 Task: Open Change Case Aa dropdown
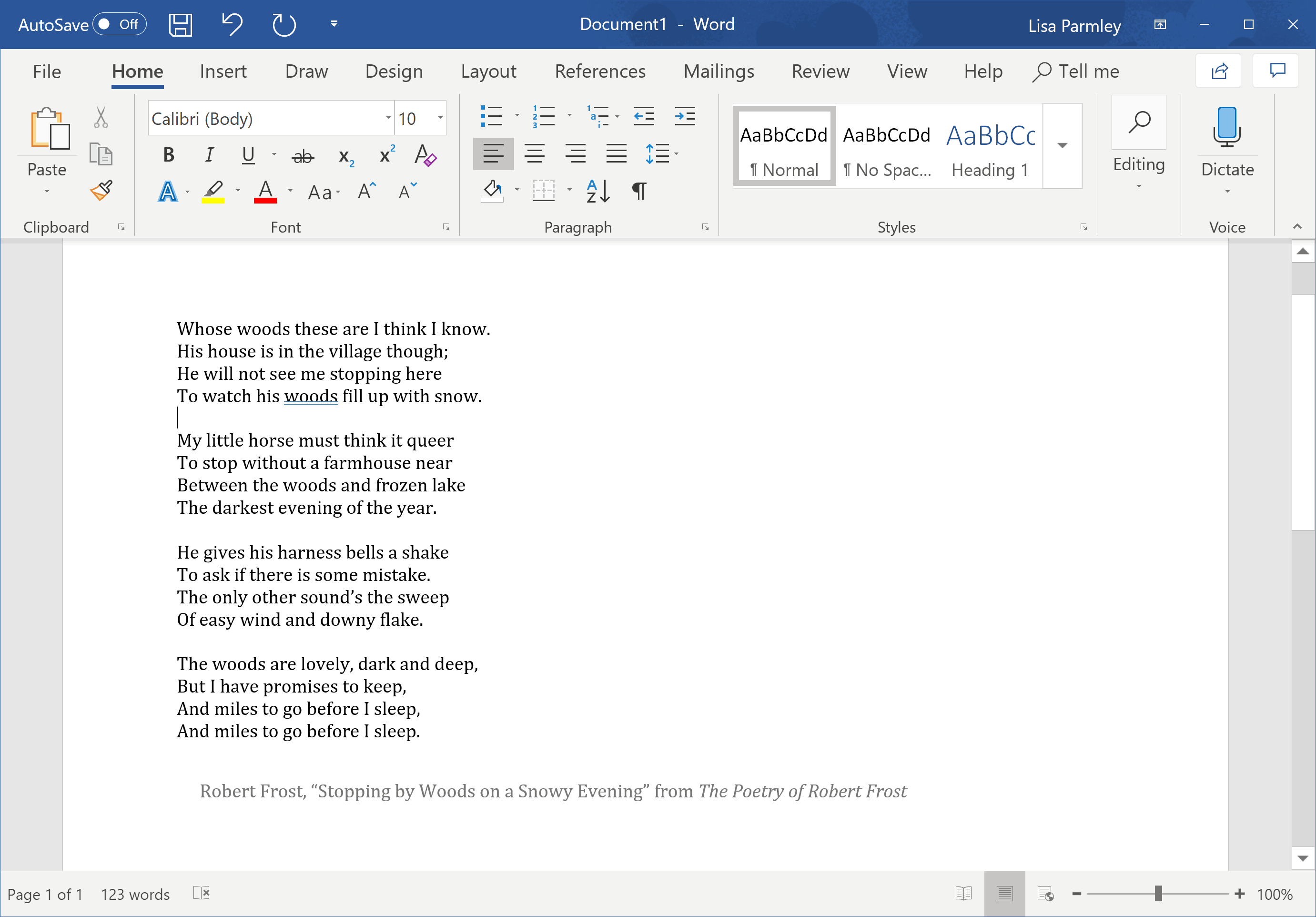(324, 192)
